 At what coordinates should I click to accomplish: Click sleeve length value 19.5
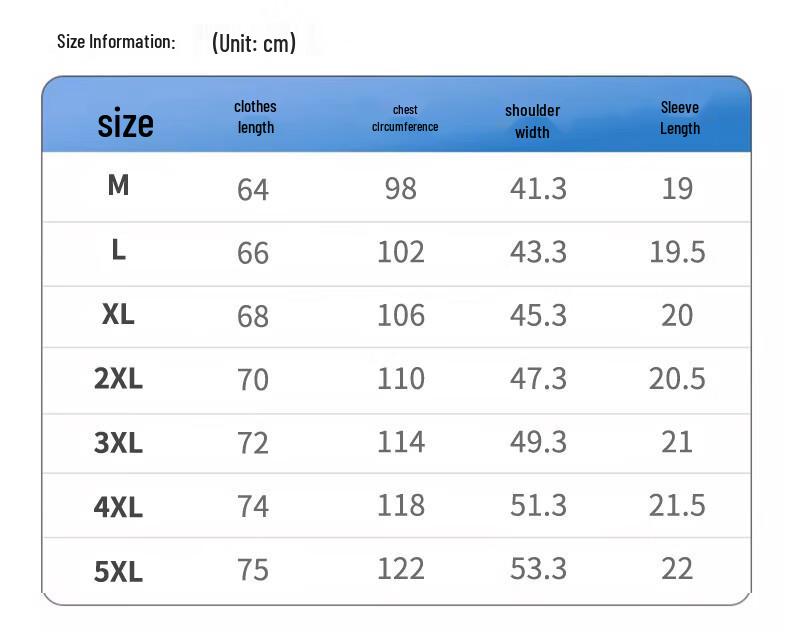click(x=677, y=252)
